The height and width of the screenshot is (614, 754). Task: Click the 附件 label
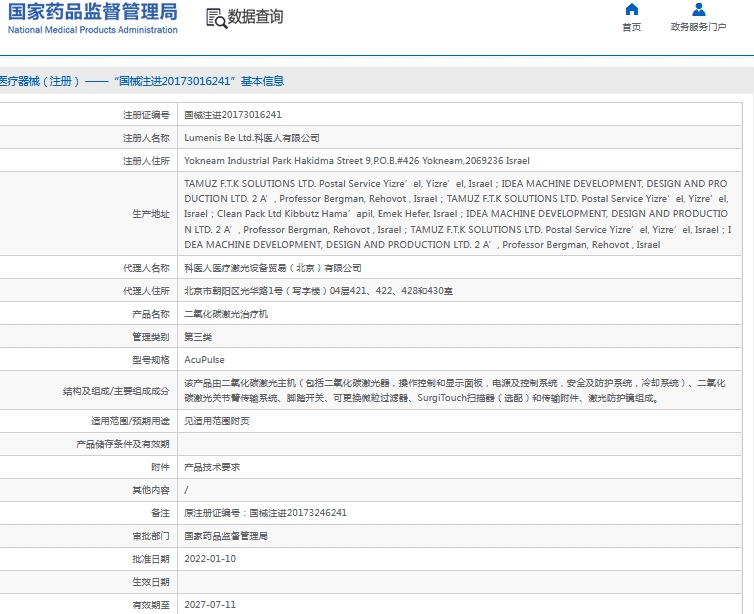(160, 467)
